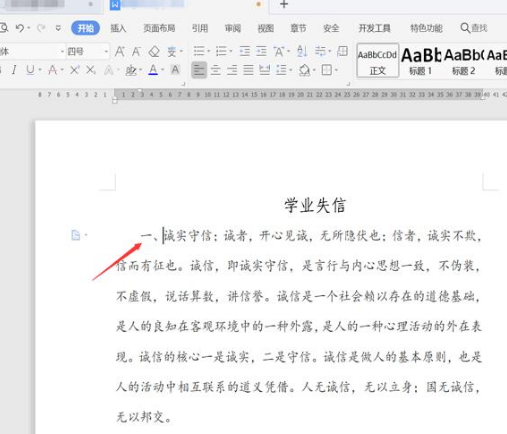
Task: Open the Chinese layout A icon
Action: pyautogui.click(x=279, y=52)
